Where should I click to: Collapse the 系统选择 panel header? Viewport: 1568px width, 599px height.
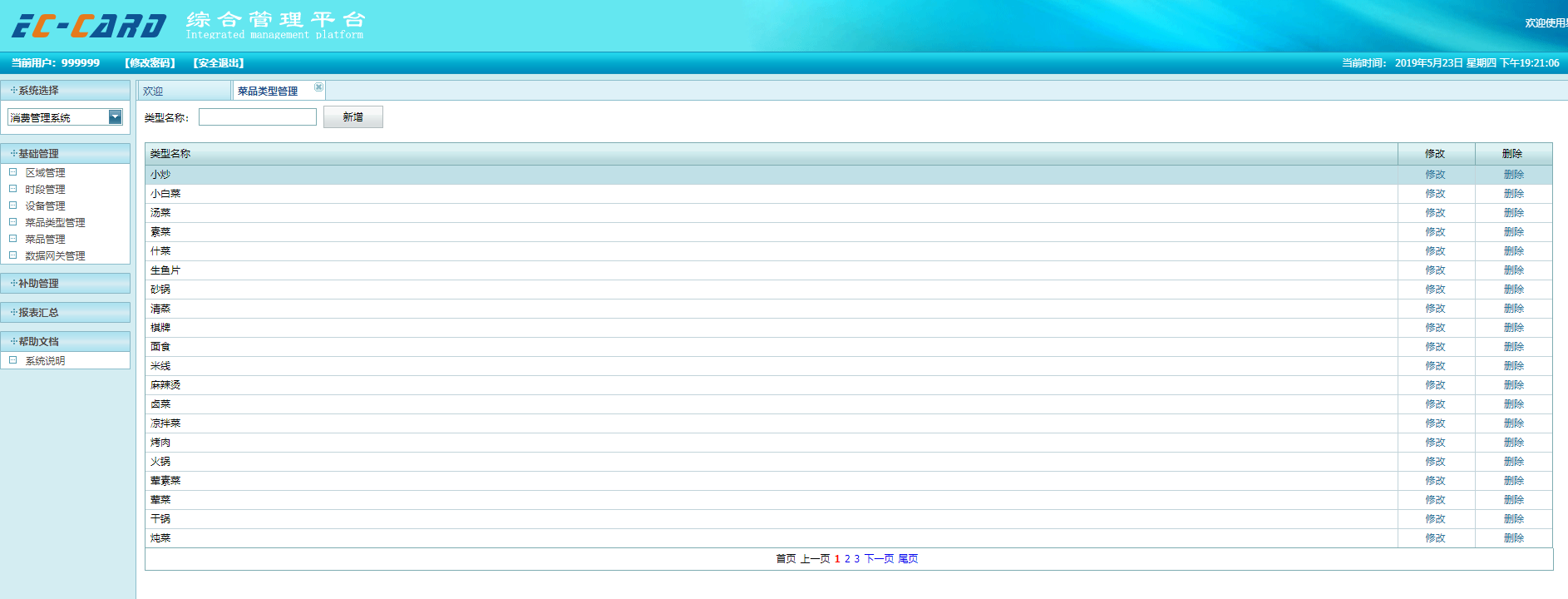click(66, 90)
